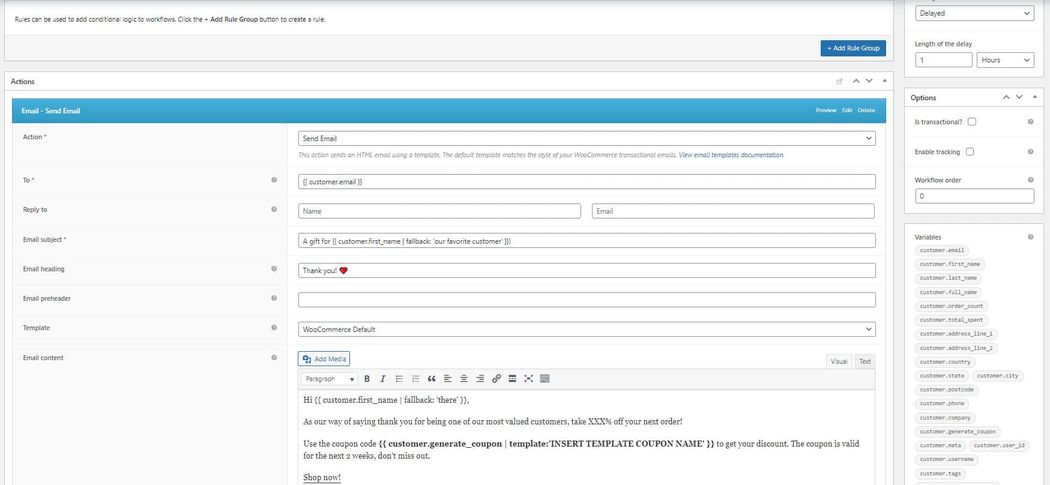Click the Shop now! link in content
This screenshot has width=1050, height=485.
[322, 478]
